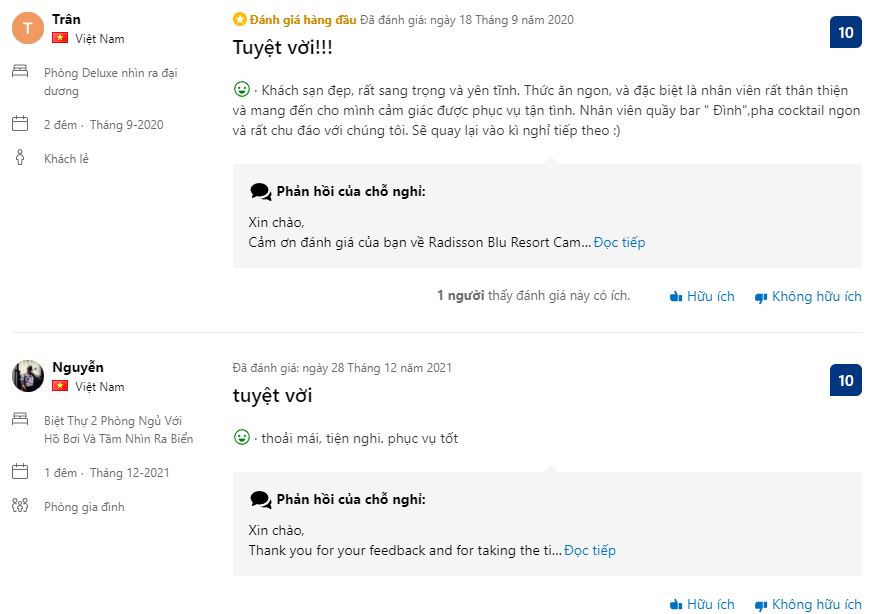Mark Trần's review as Không hữu ích
The width and height of the screenshot is (874, 614).
click(x=808, y=296)
